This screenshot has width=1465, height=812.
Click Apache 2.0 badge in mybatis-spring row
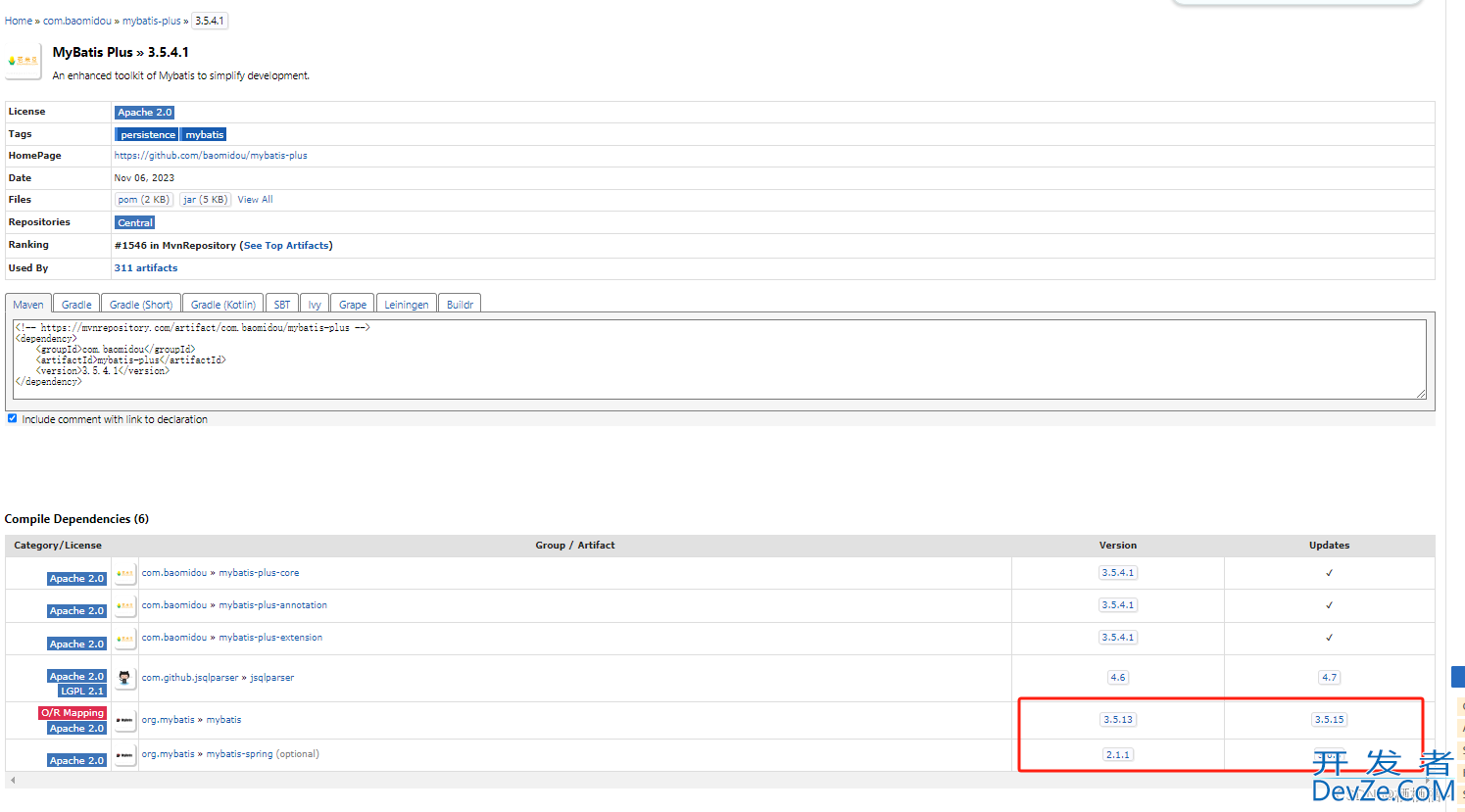tap(76, 761)
